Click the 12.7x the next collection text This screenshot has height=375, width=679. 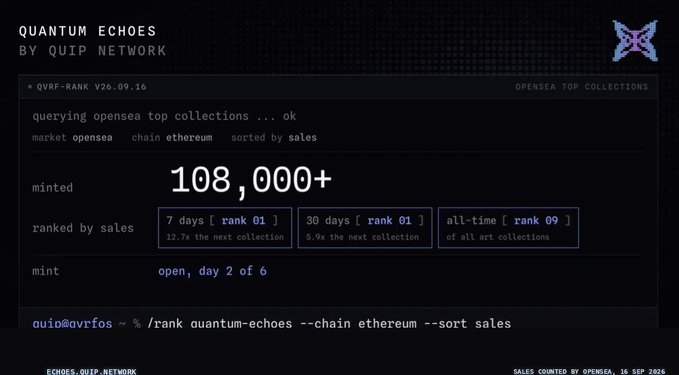[225, 237]
